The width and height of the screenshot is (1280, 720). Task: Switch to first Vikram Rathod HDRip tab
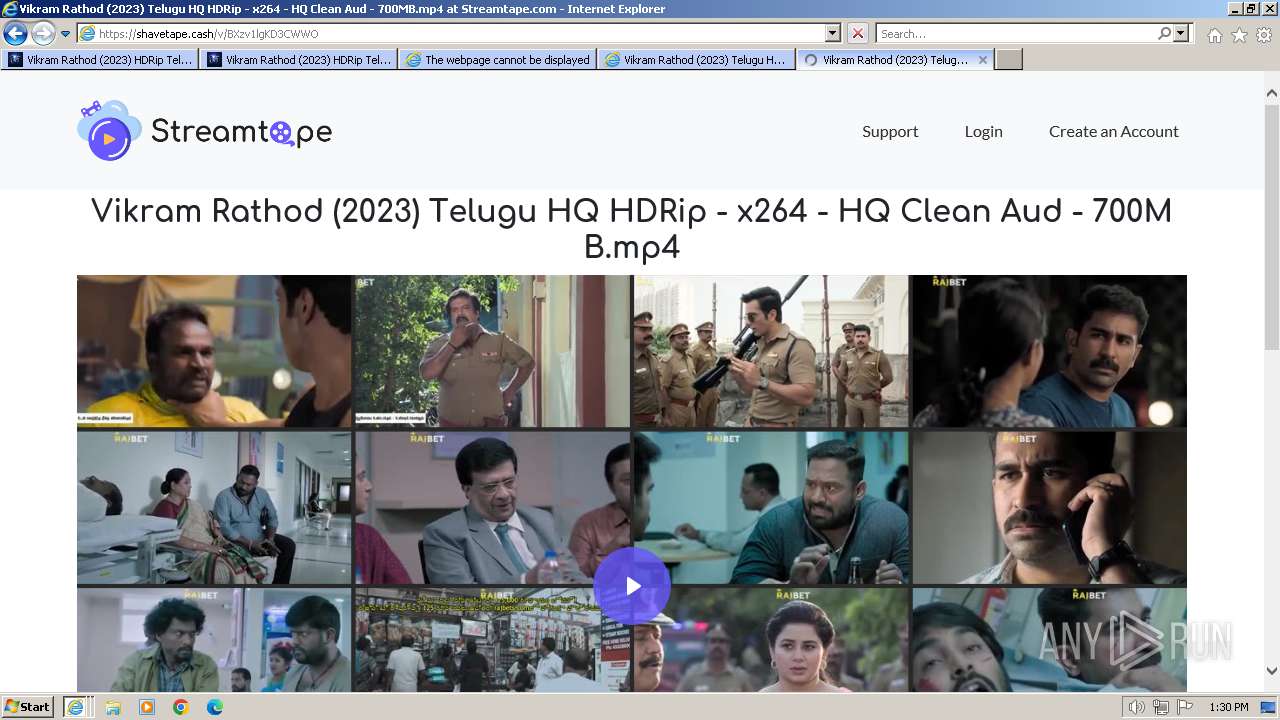pyautogui.click(x=100, y=60)
